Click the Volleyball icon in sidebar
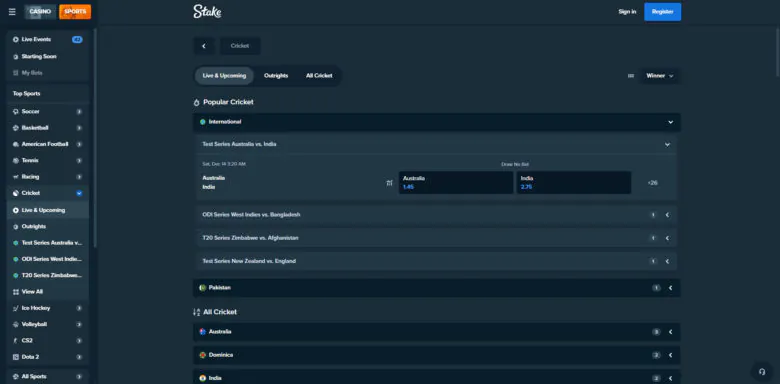Viewport: 780px width, 384px height. [15, 324]
